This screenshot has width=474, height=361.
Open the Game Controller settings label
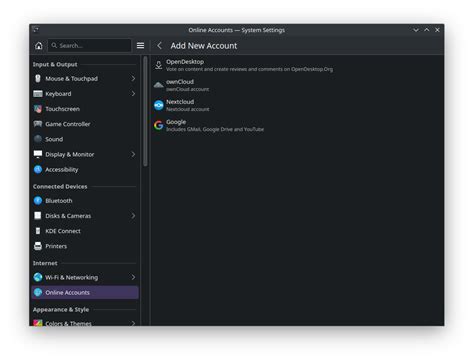[68, 124]
